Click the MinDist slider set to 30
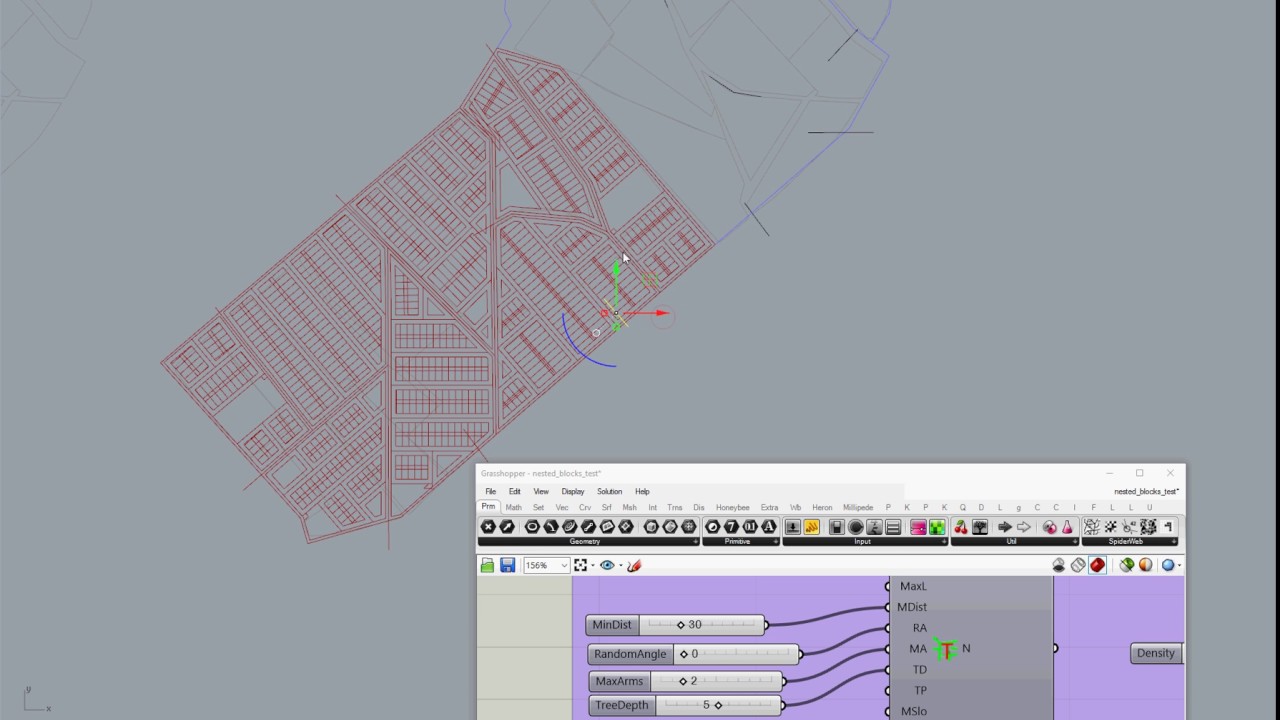The width and height of the screenshot is (1280, 720). tap(676, 625)
